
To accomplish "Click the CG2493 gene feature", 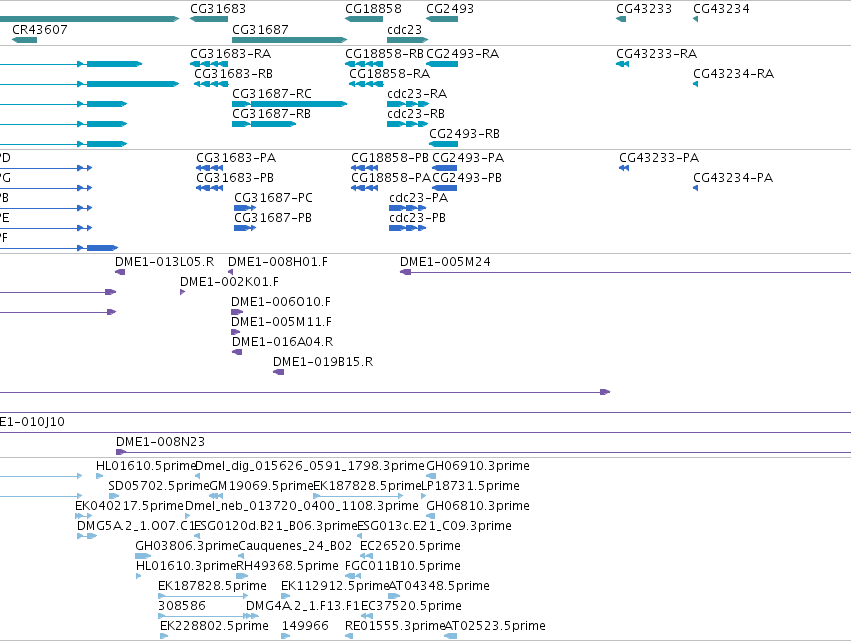I will pos(442,19).
